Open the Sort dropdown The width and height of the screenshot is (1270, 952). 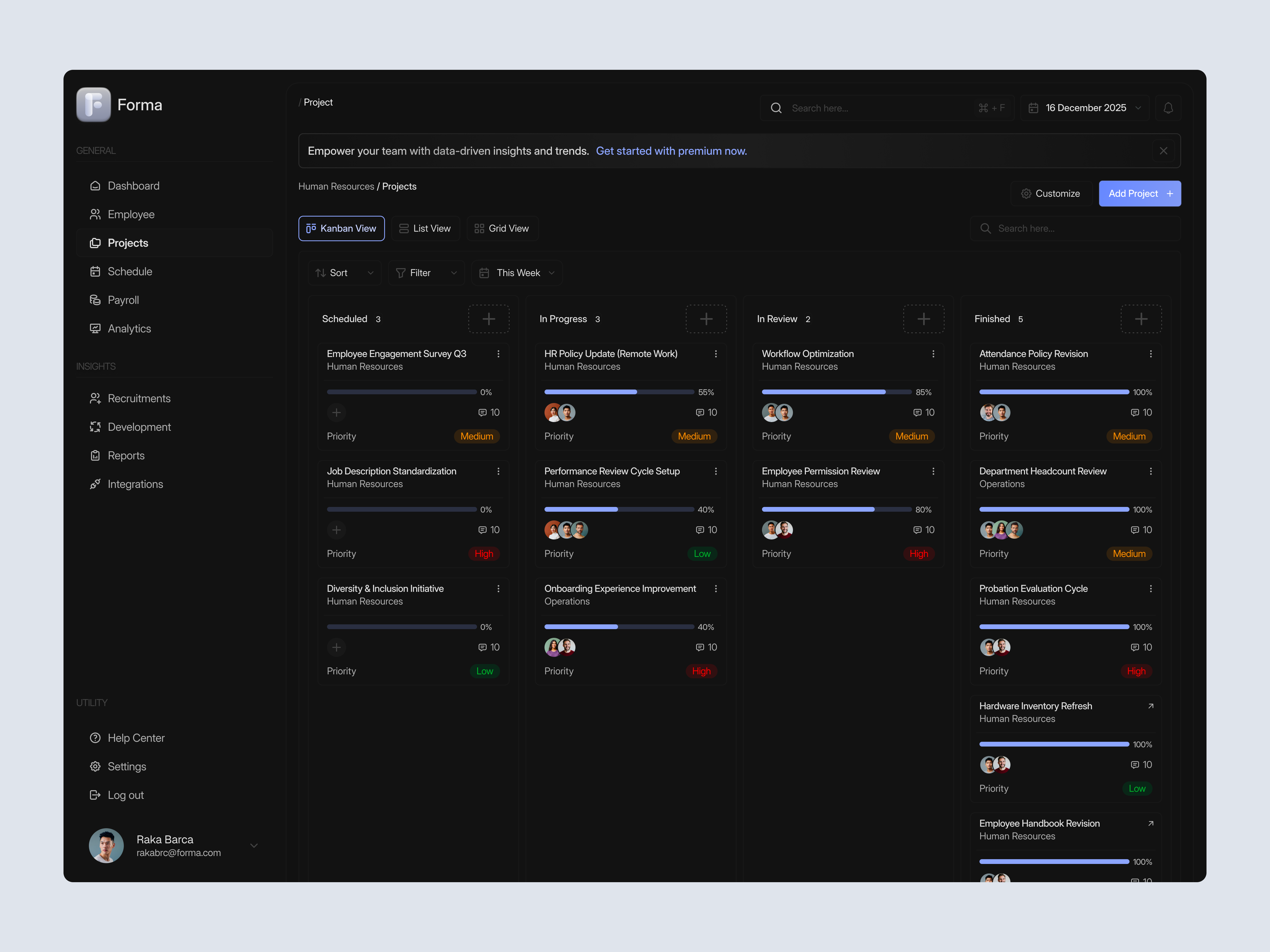pos(344,273)
